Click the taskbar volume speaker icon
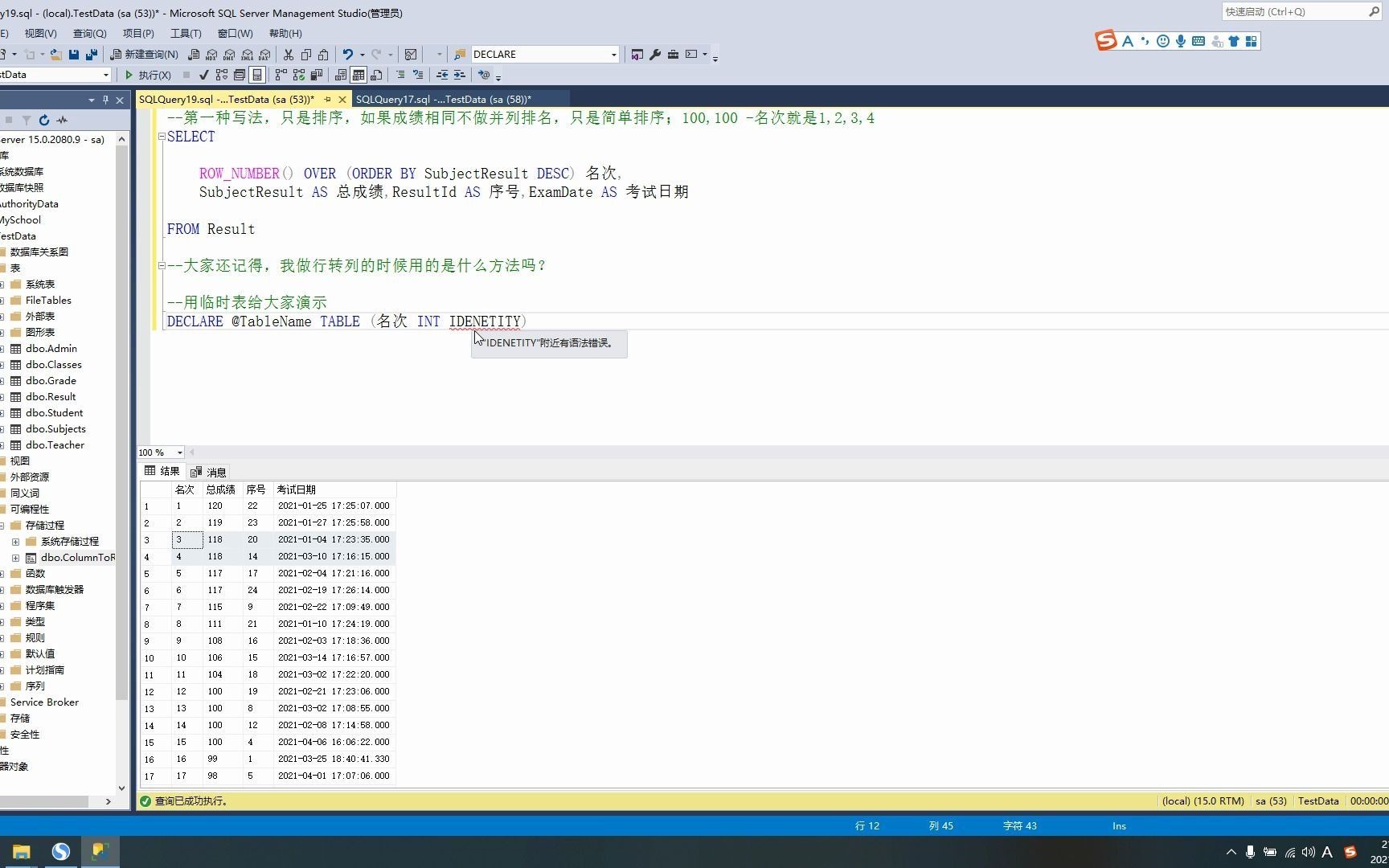Viewport: 1389px width, 868px height. point(1308,852)
